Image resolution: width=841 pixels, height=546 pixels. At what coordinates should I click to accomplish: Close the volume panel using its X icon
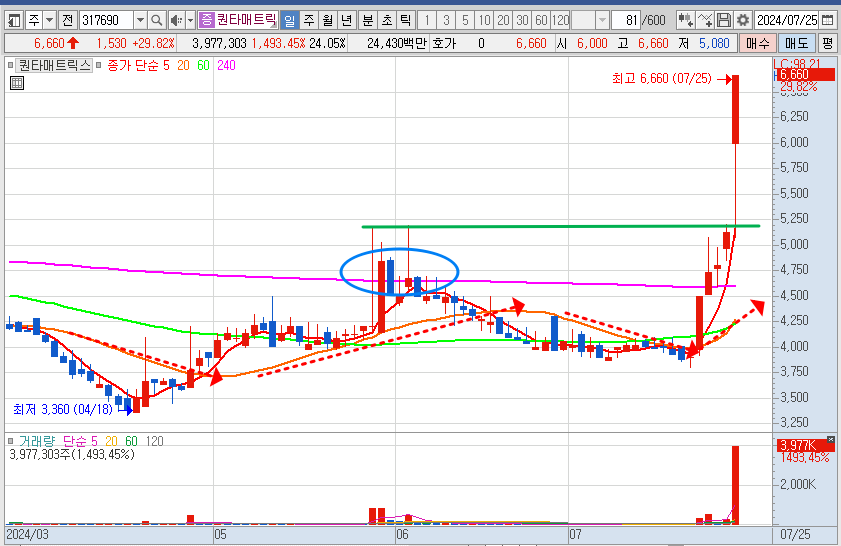click(831, 440)
